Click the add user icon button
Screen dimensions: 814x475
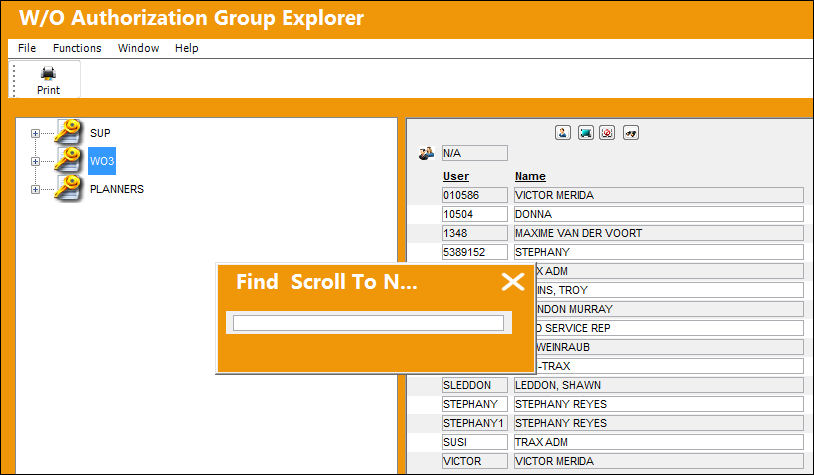(x=563, y=133)
